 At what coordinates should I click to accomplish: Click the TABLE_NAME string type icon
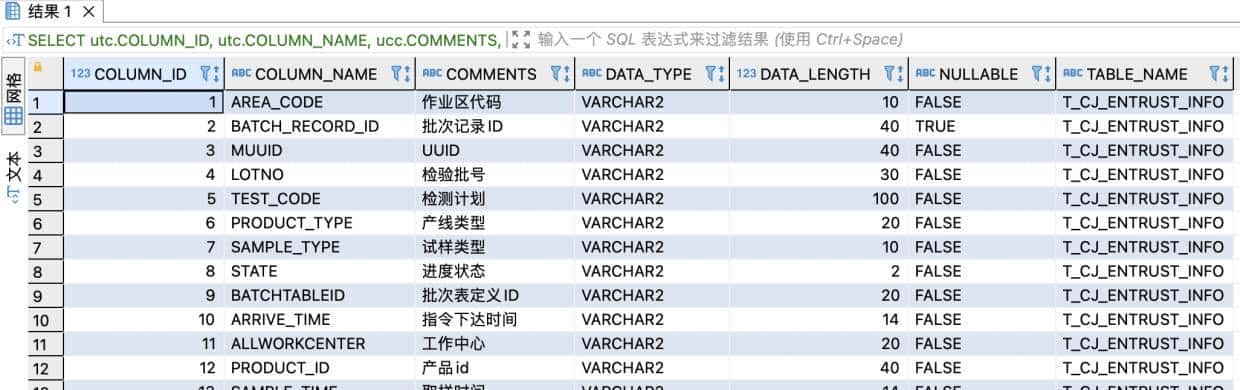pyautogui.click(x=1072, y=74)
